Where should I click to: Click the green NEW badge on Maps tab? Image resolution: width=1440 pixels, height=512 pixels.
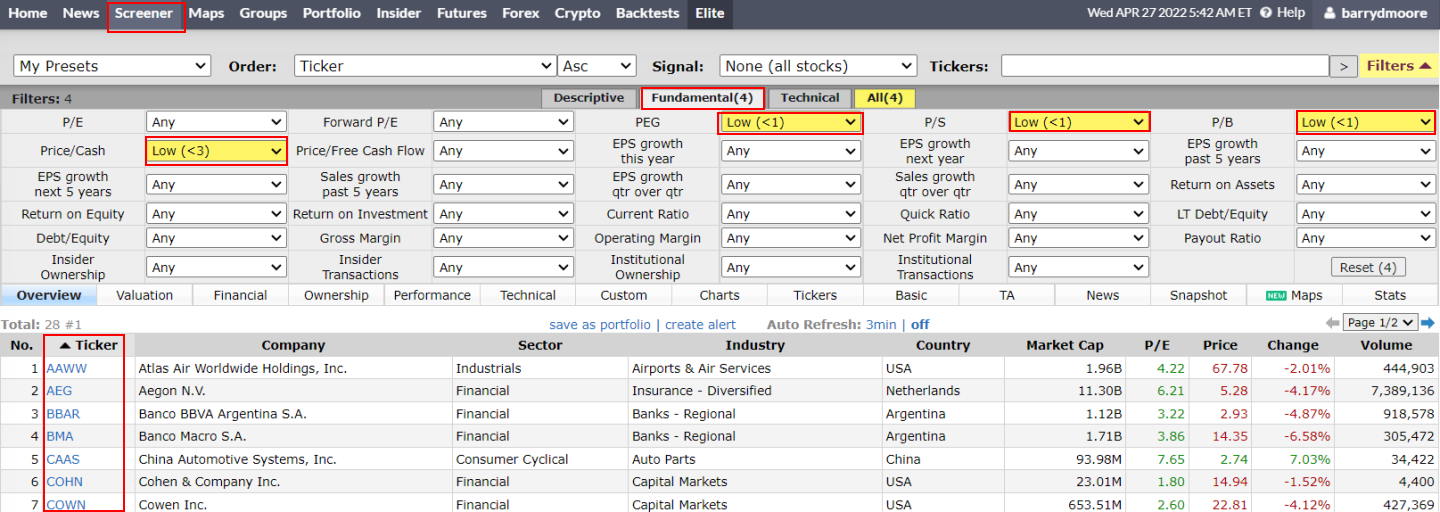[1275, 296]
